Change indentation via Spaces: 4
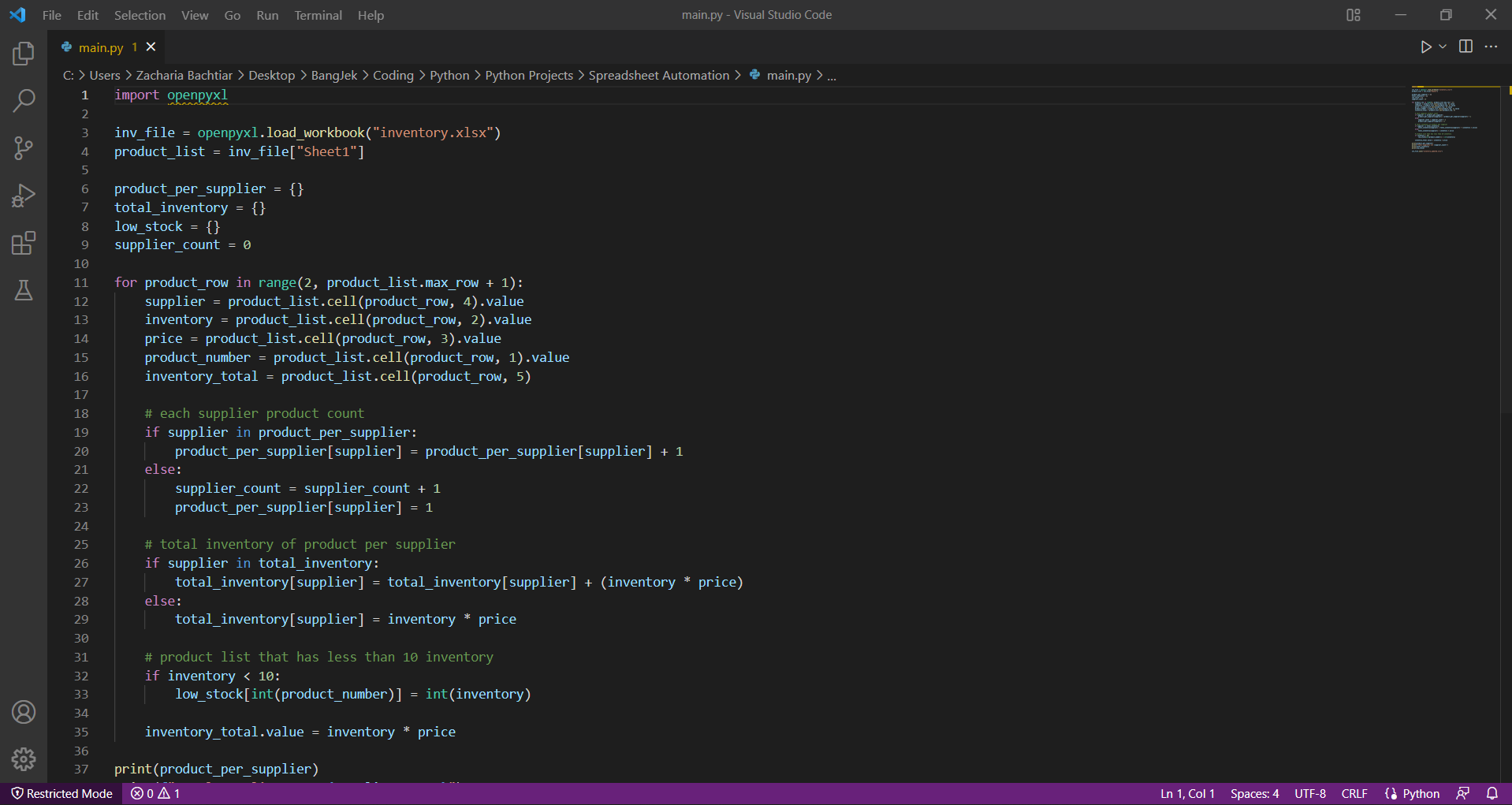This screenshot has width=1512, height=805. pos(1254,793)
